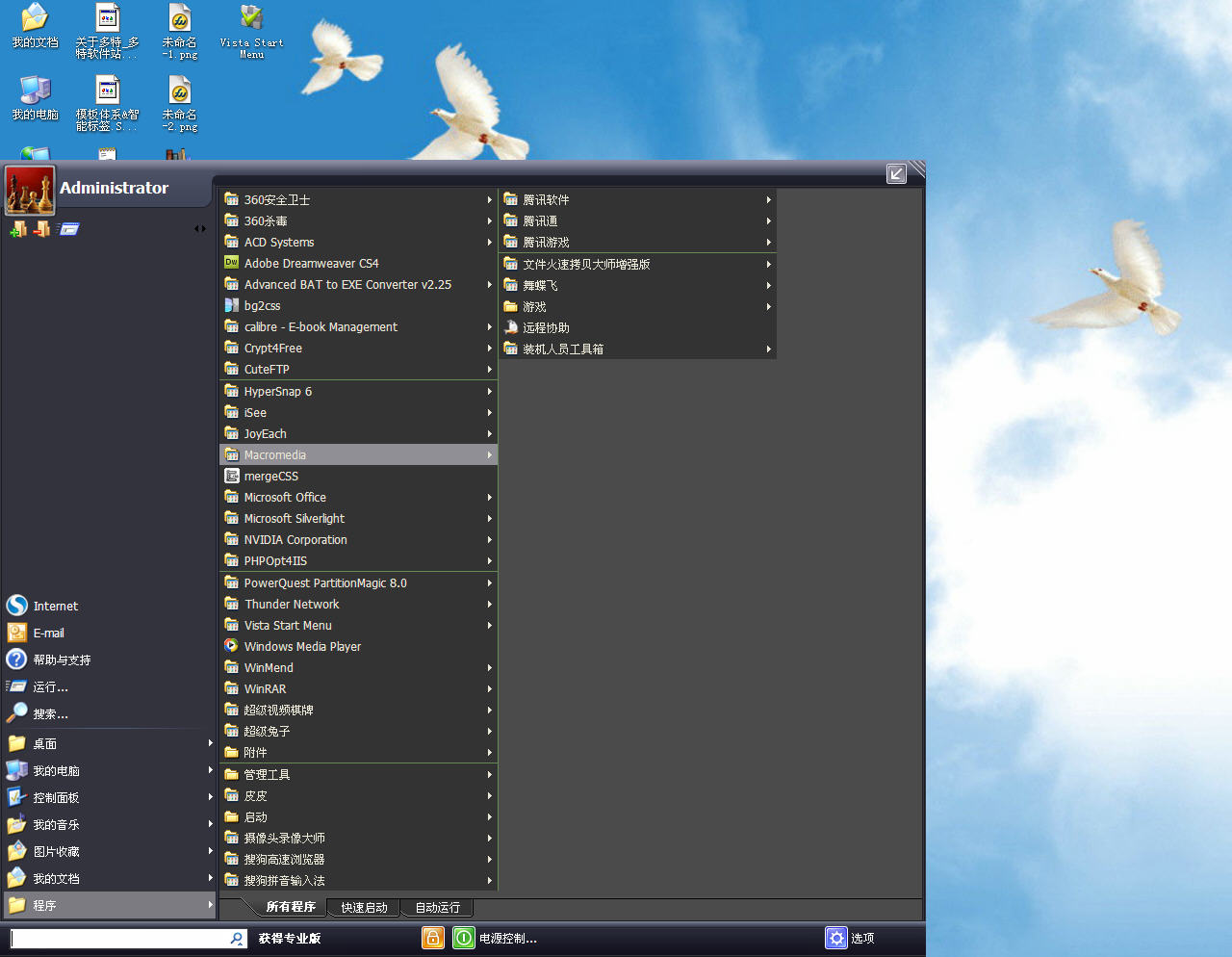Expand the 控制面板 control panel arrow
This screenshot has height=957, width=1232.
click(x=210, y=796)
